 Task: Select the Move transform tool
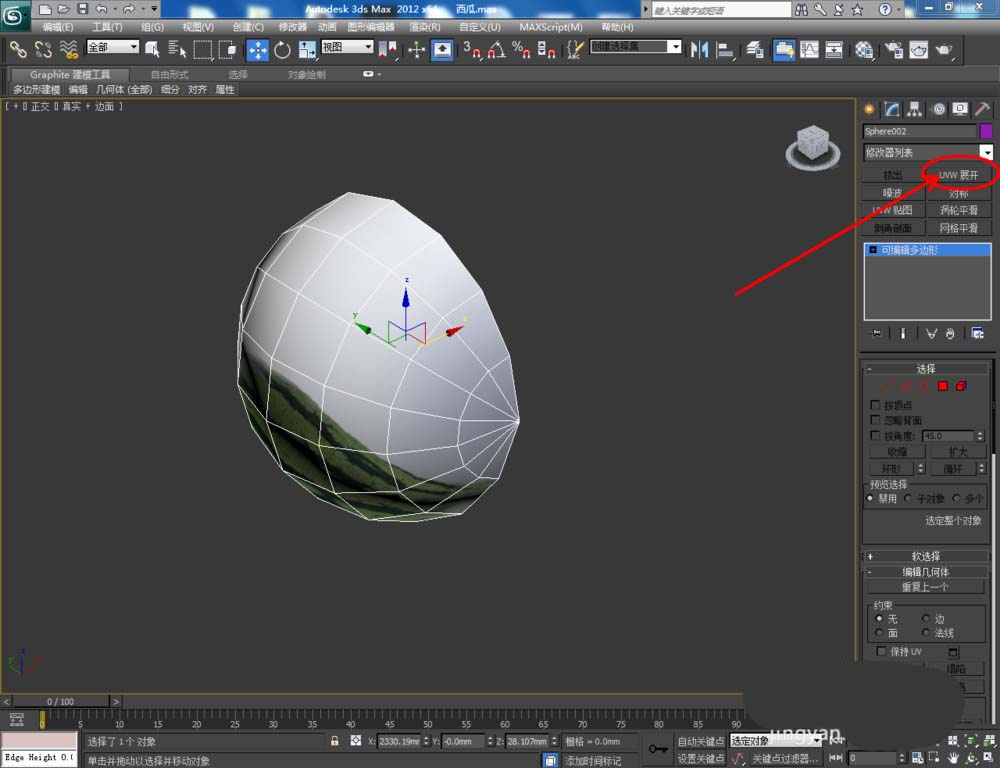257,49
